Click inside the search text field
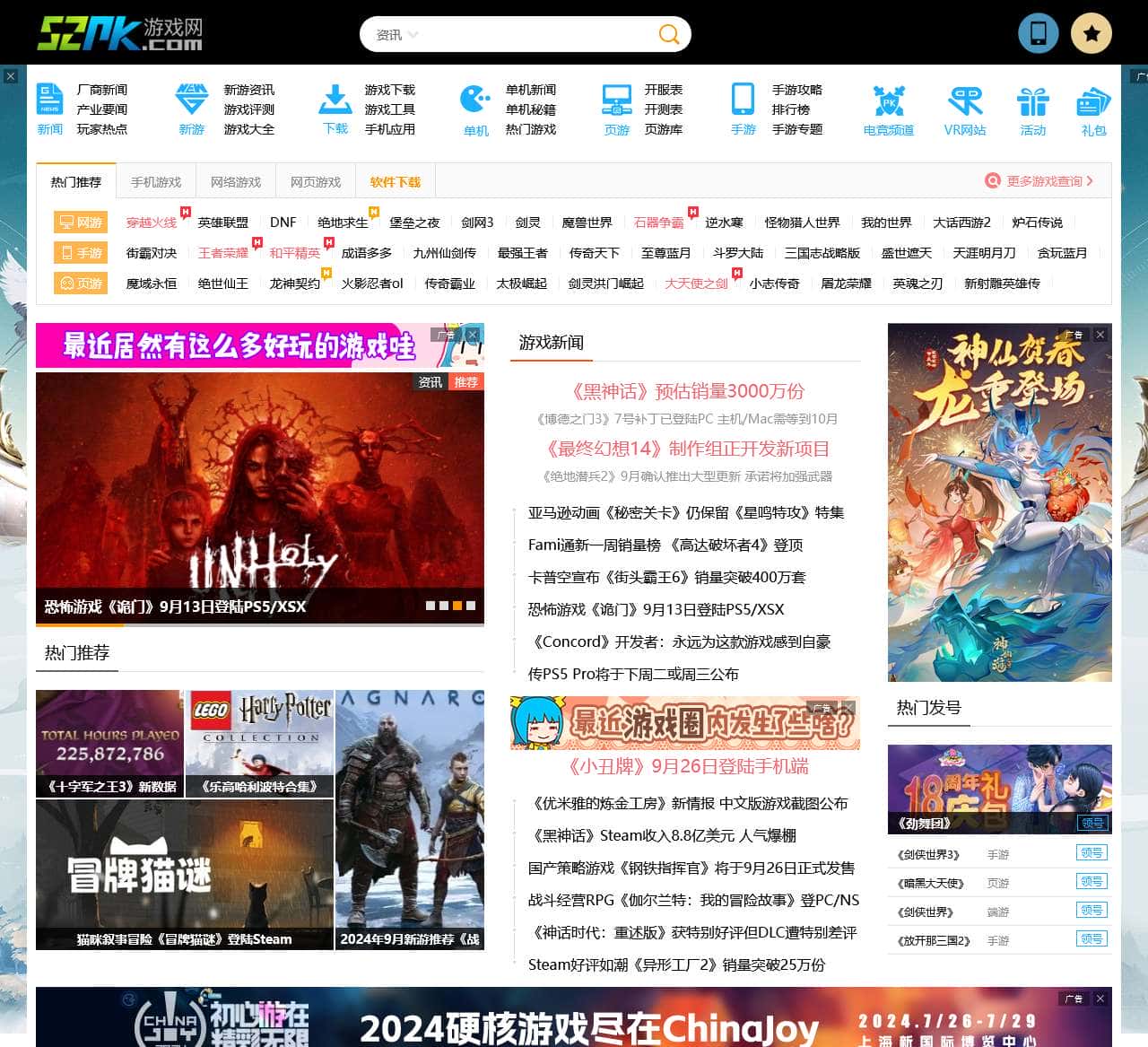This screenshot has width=1148, height=1047. coord(538,35)
